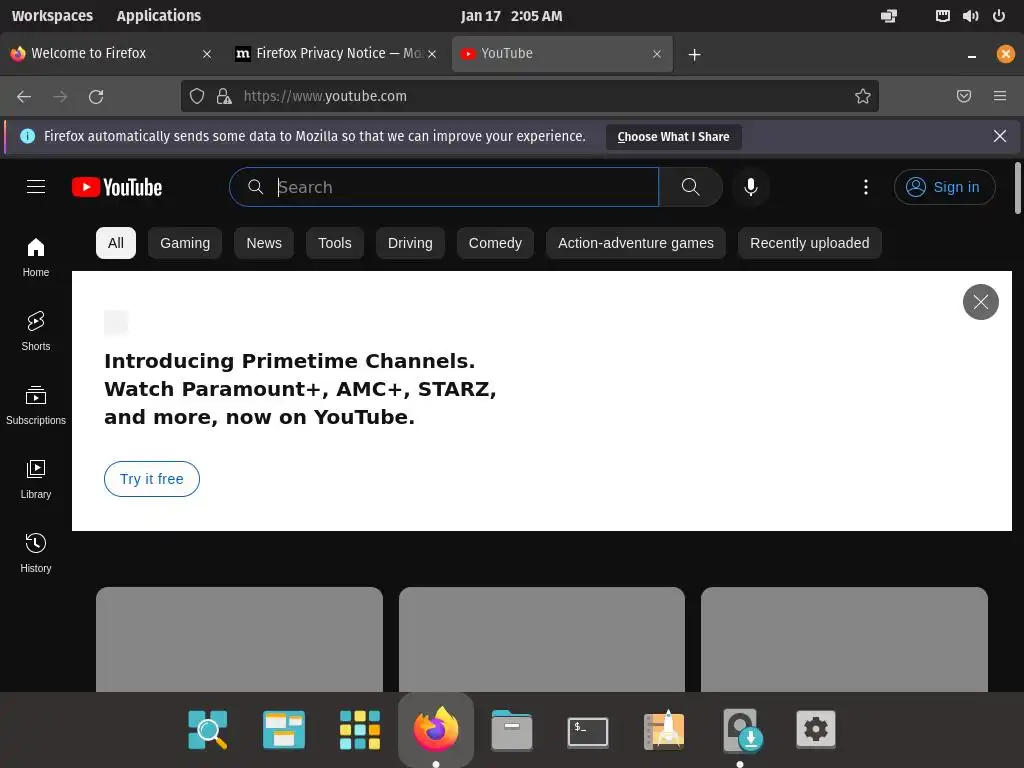The width and height of the screenshot is (1024, 768).
Task: Open volume control in system tray
Action: (x=970, y=16)
